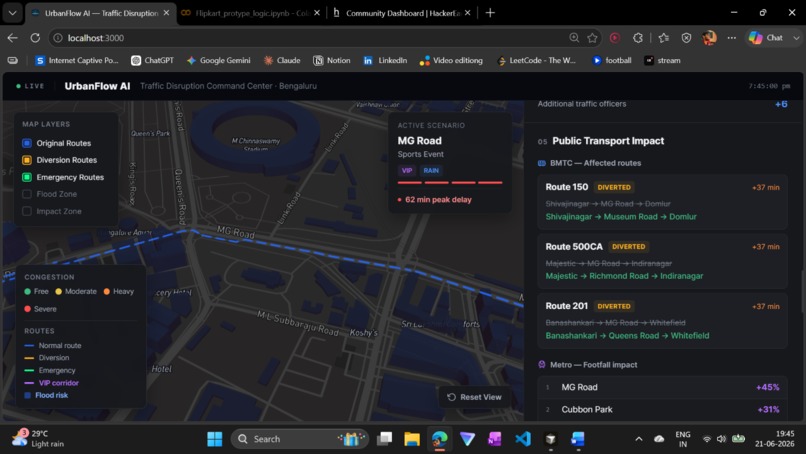The width and height of the screenshot is (806, 454).
Task: Open the Favorites list icon
Action: [664, 38]
